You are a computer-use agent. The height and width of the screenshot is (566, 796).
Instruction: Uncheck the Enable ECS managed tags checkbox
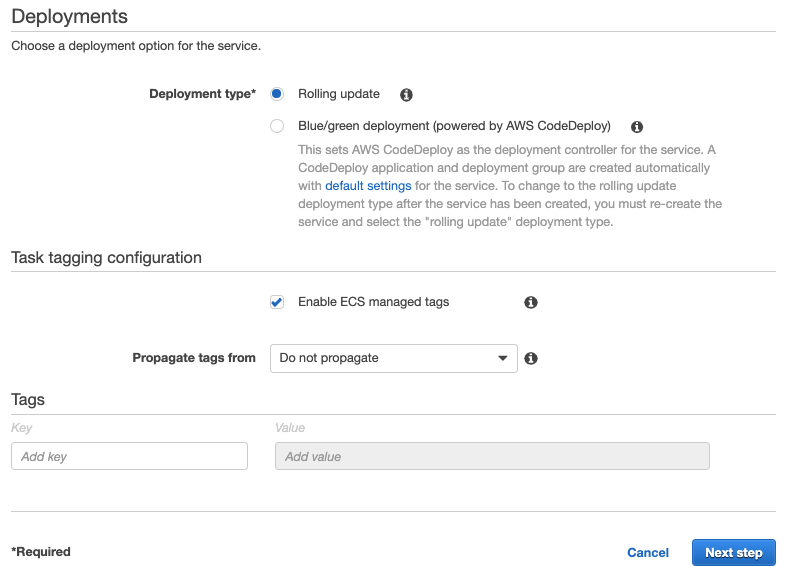click(277, 302)
